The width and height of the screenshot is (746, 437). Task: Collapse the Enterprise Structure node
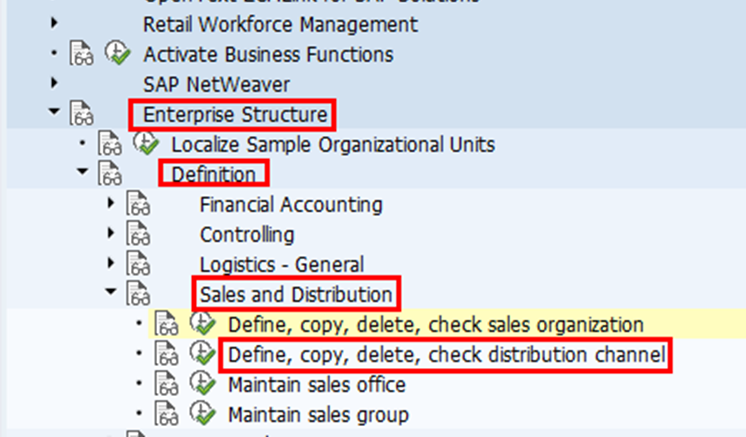pos(54,115)
